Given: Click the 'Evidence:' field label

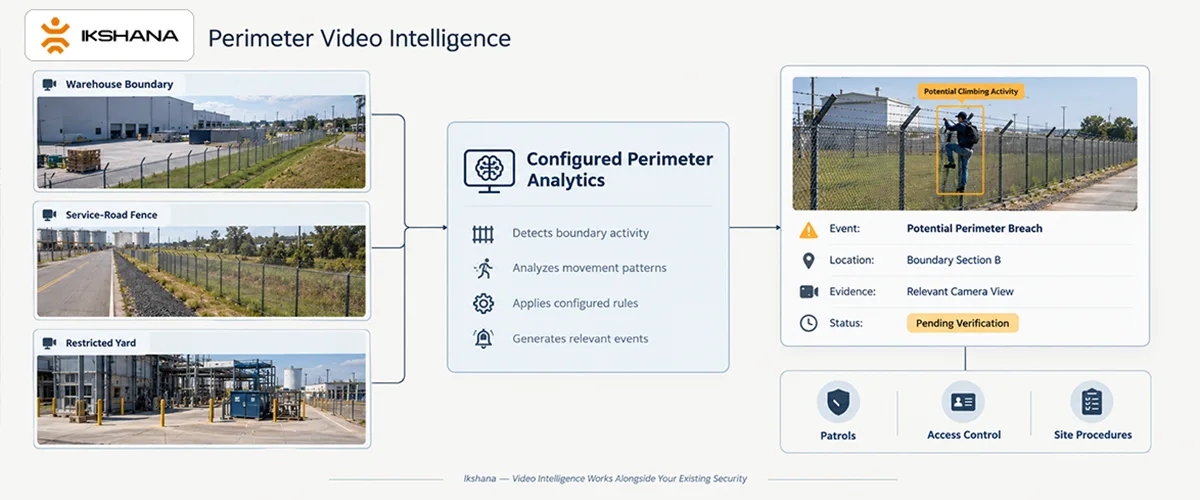Looking at the screenshot, I should 853,292.
